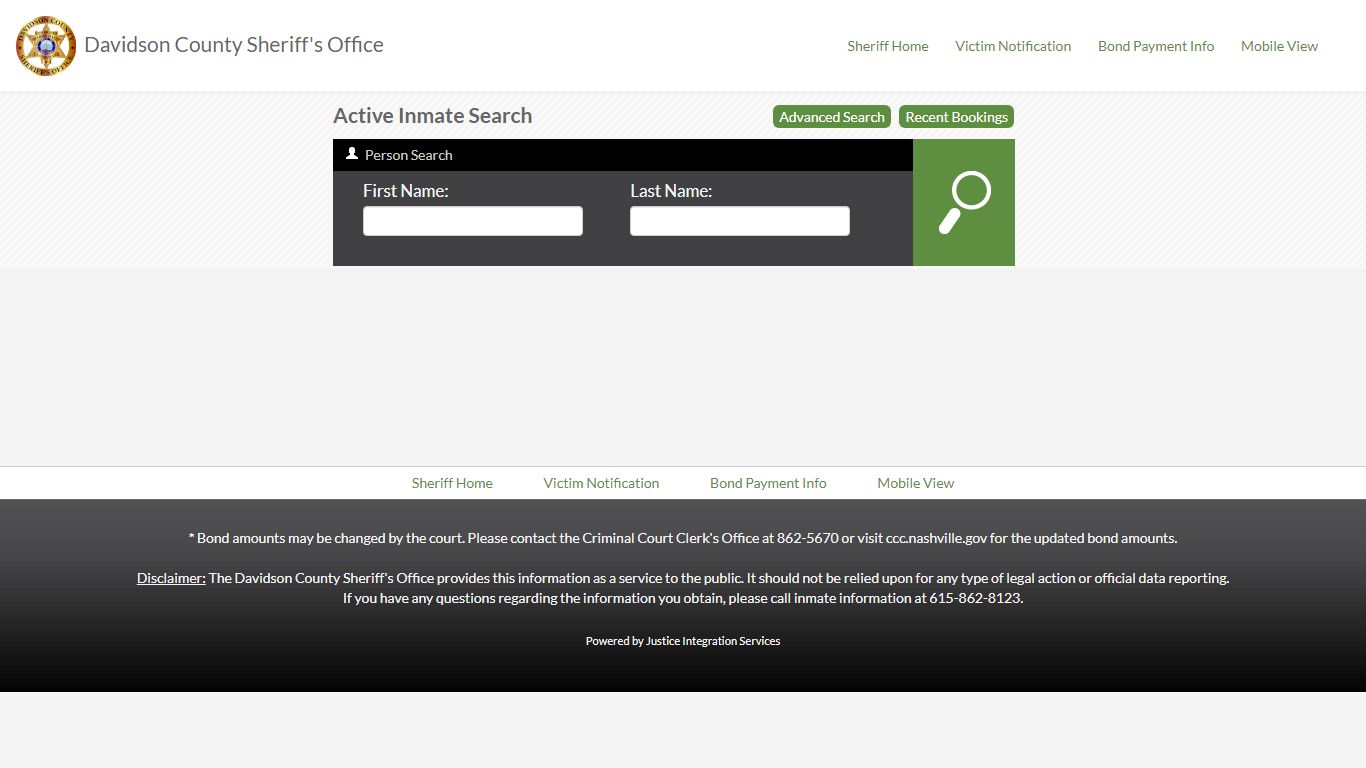Open the footer Sheriff Home link

coord(452,483)
